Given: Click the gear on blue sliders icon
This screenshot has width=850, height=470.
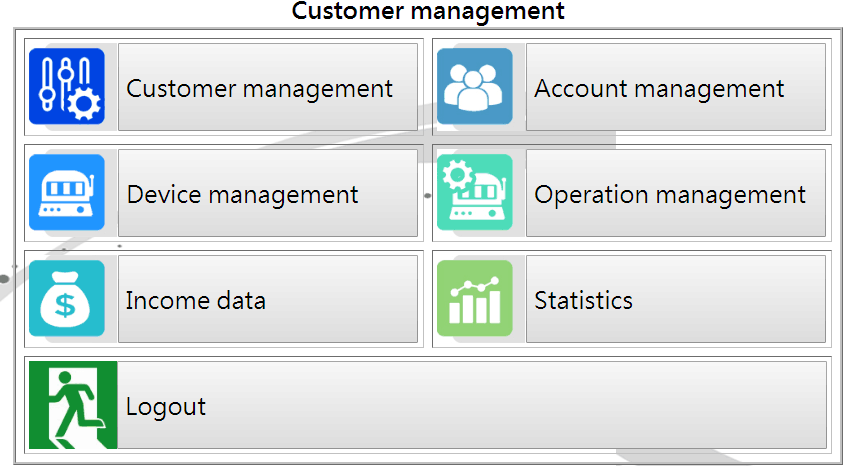Looking at the screenshot, I should 84,104.
